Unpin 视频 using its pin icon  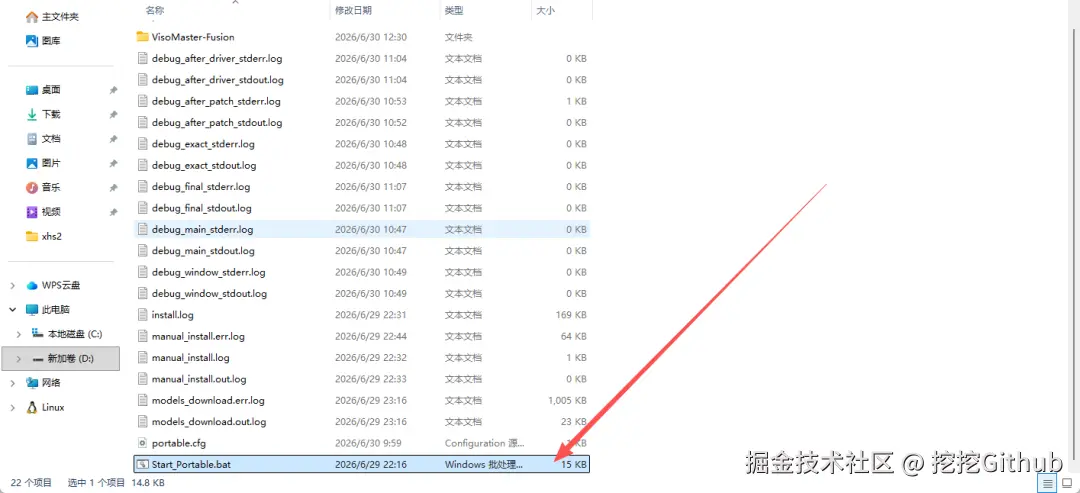pos(113,212)
